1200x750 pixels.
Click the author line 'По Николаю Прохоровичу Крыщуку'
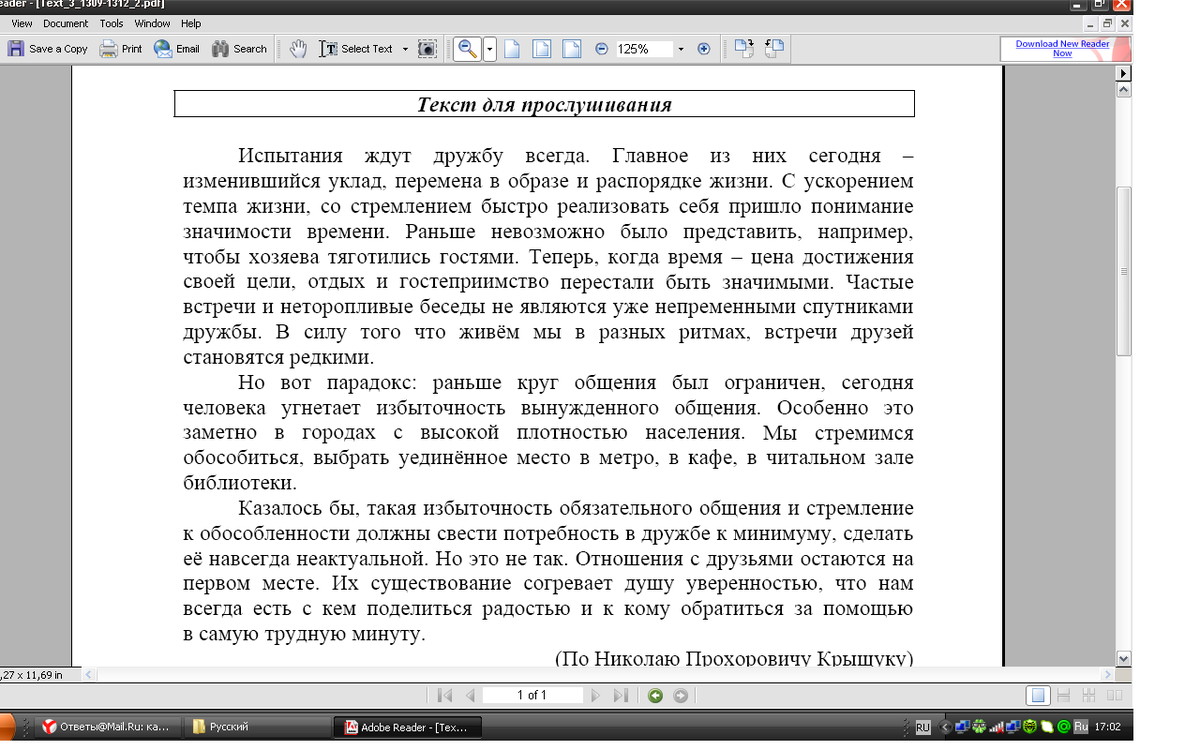(734, 658)
